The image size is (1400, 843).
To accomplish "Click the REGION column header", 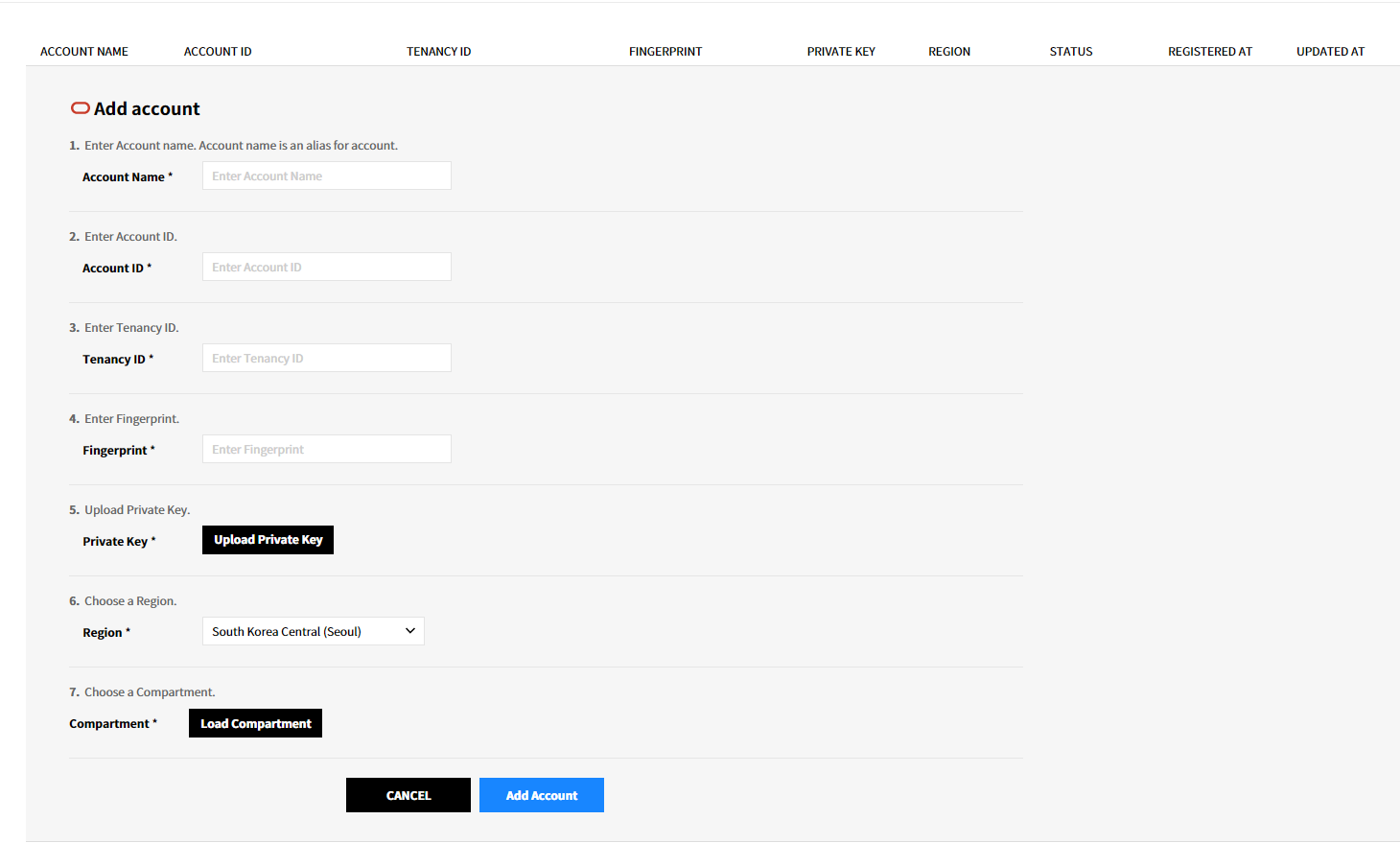I will [x=949, y=52].
